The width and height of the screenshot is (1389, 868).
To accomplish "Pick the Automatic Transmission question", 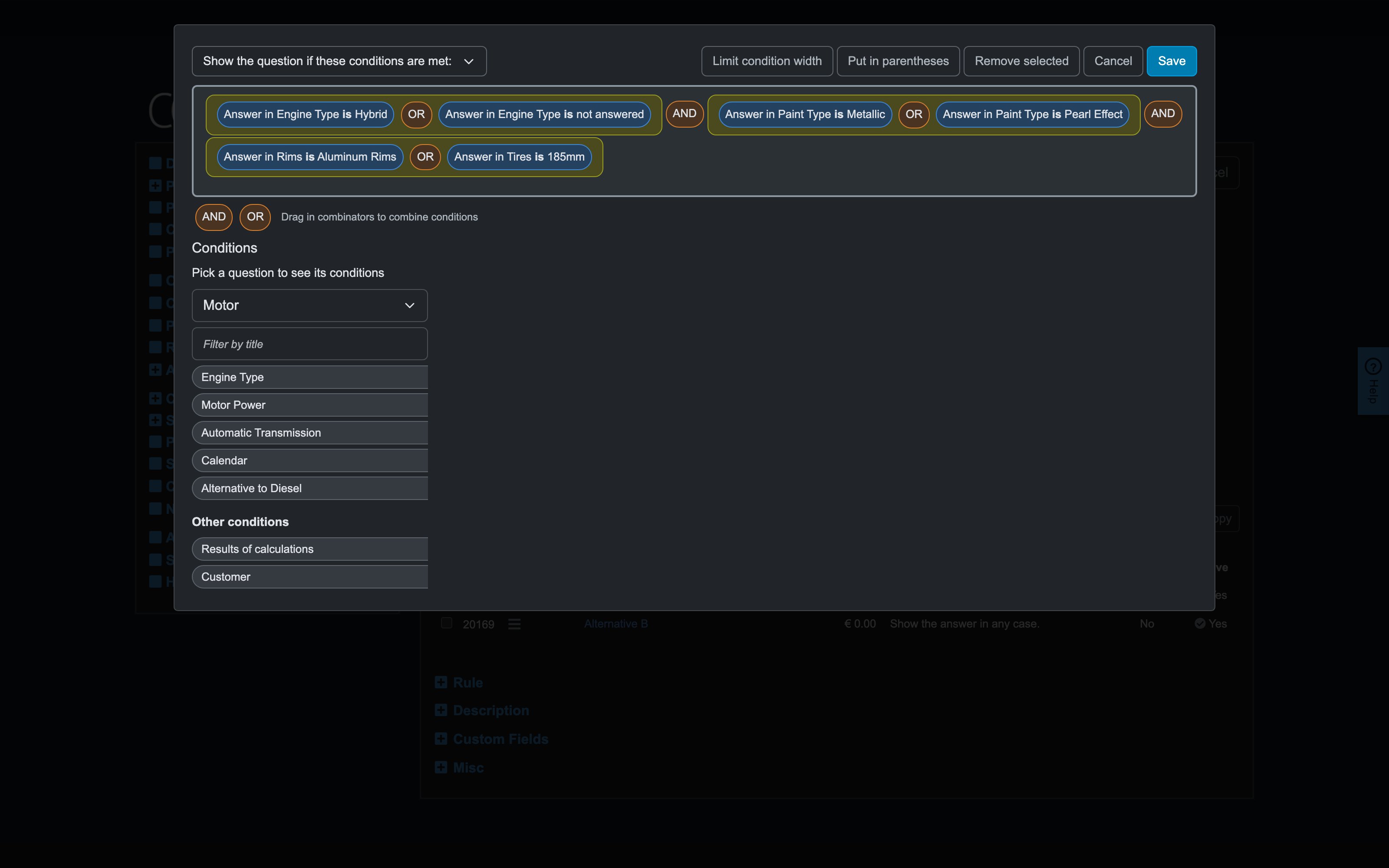I will (310, 433).
